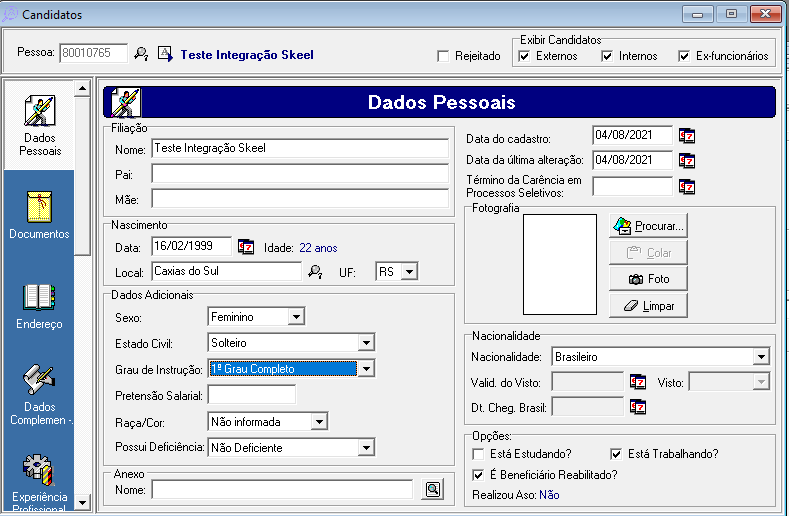789x516 pixels.
Task: Click the magnifier icon next to Pessoa code
Action: 141,54
